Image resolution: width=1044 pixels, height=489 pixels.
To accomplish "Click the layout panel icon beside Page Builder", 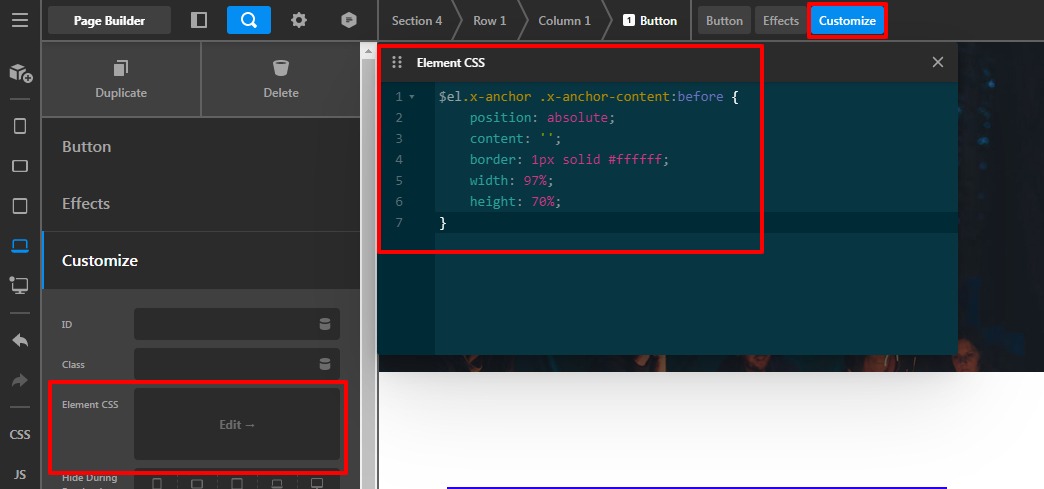I will point(199,20).
